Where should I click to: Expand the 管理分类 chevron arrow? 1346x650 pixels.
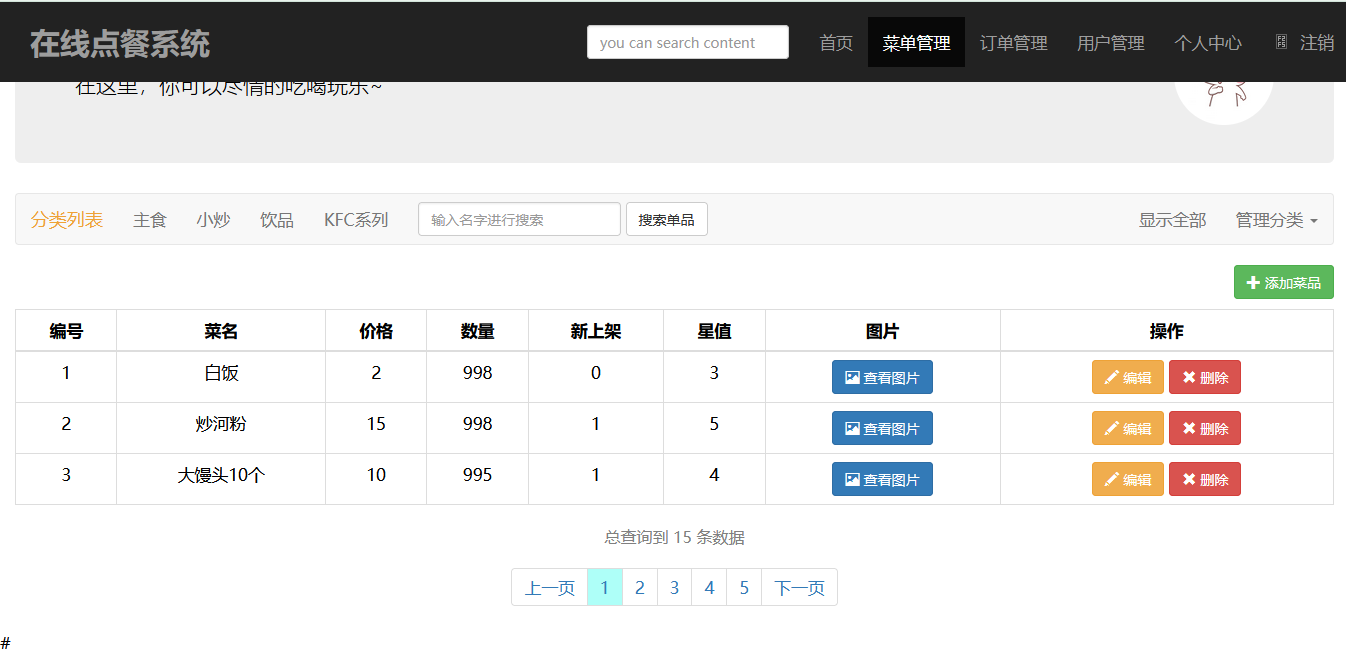(x=1312, y=219)
